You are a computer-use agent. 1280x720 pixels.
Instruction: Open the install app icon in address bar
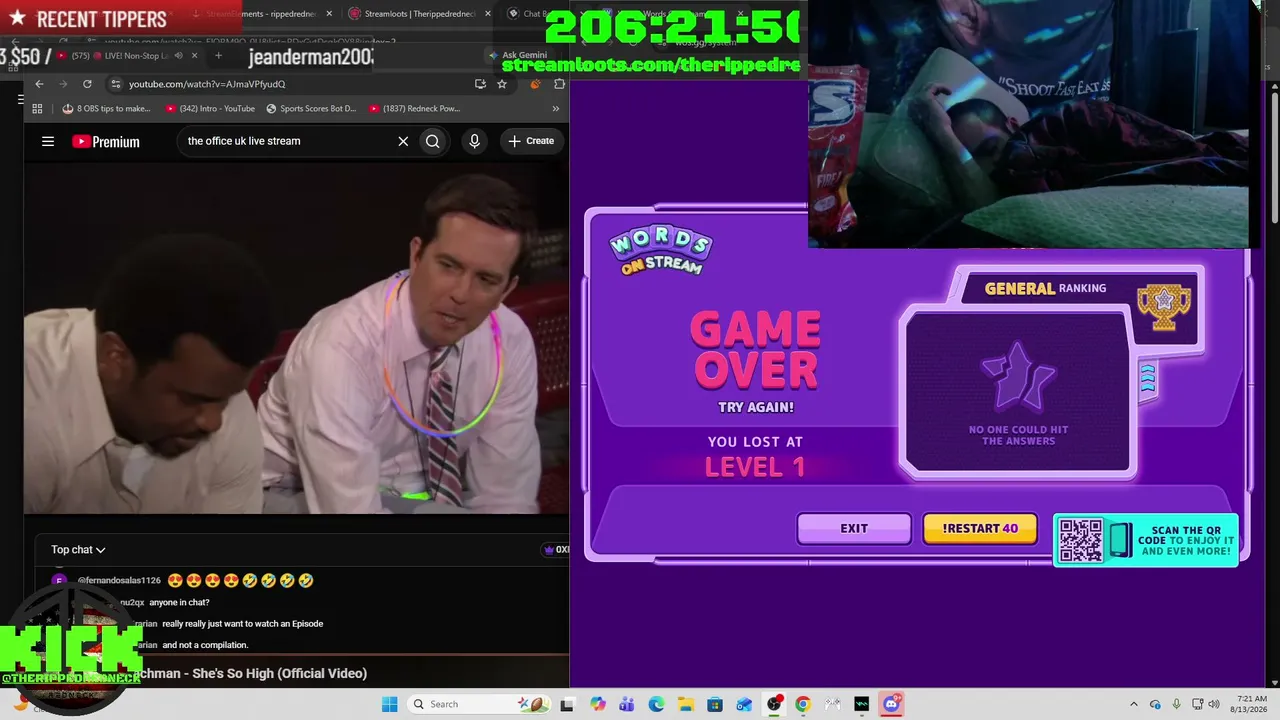coord(480,84)
